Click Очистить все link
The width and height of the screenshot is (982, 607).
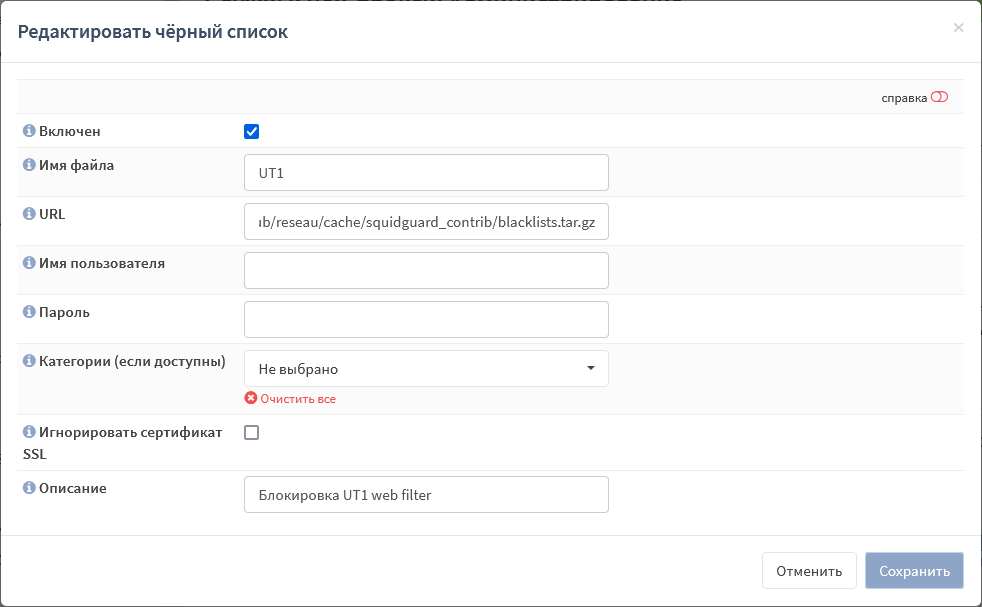coord(298,399)
